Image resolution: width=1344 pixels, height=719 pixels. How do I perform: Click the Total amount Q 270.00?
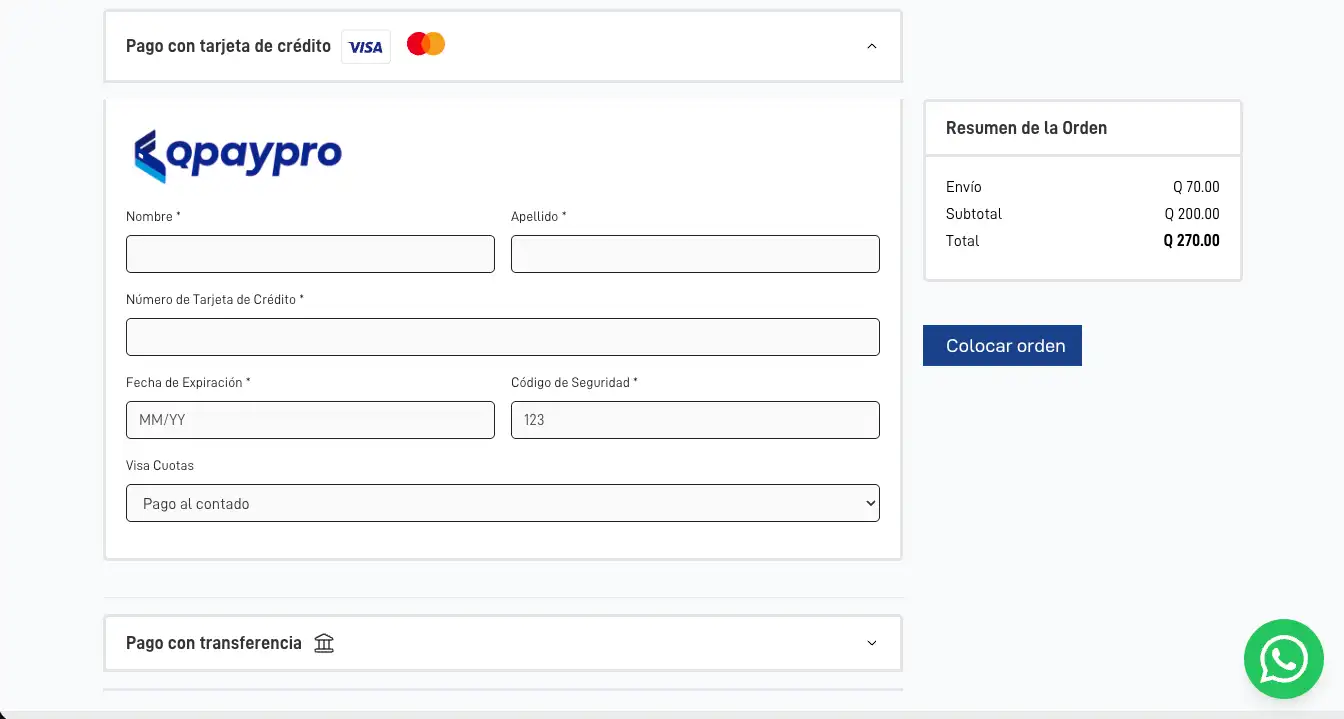[1191, 241]
